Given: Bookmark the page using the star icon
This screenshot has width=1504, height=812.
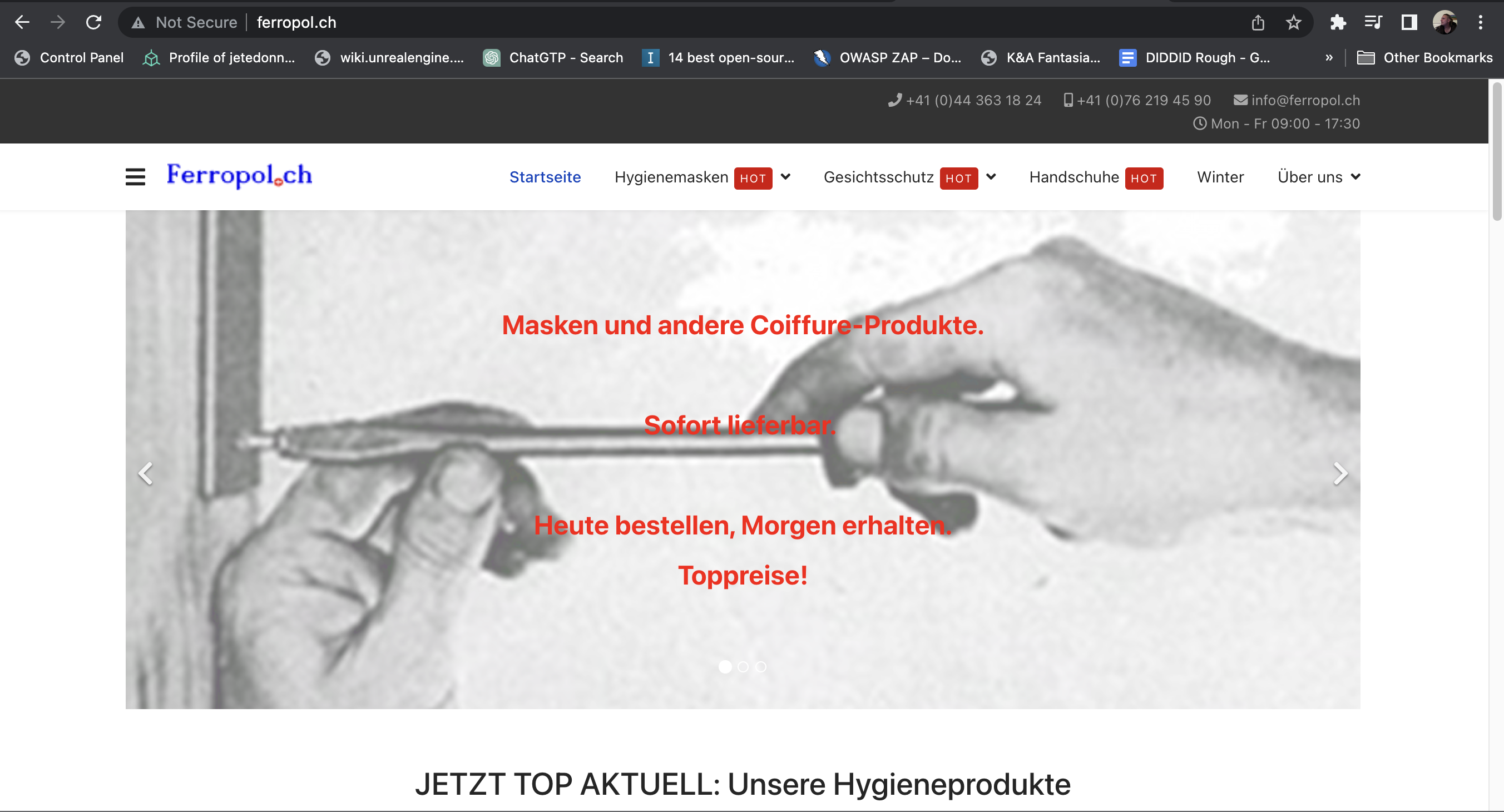Looking at the screenshot, I should point(1293,22).
